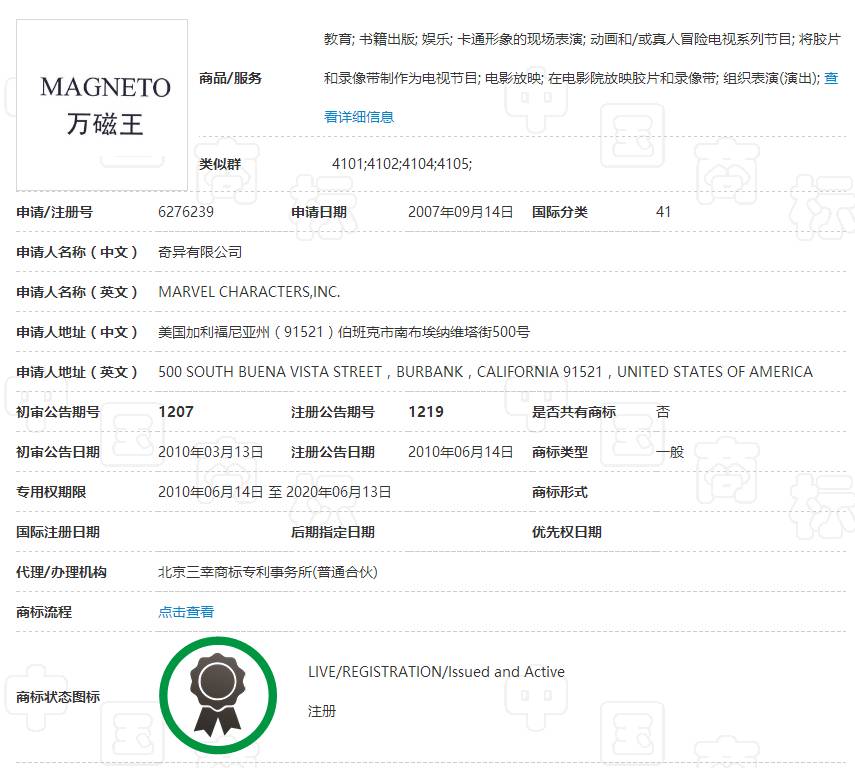The height and width of the screenshot is (768, 855).
Task: Click LIVE/REGISTRATION/Issued and Active status text
Action: point(436,671)
